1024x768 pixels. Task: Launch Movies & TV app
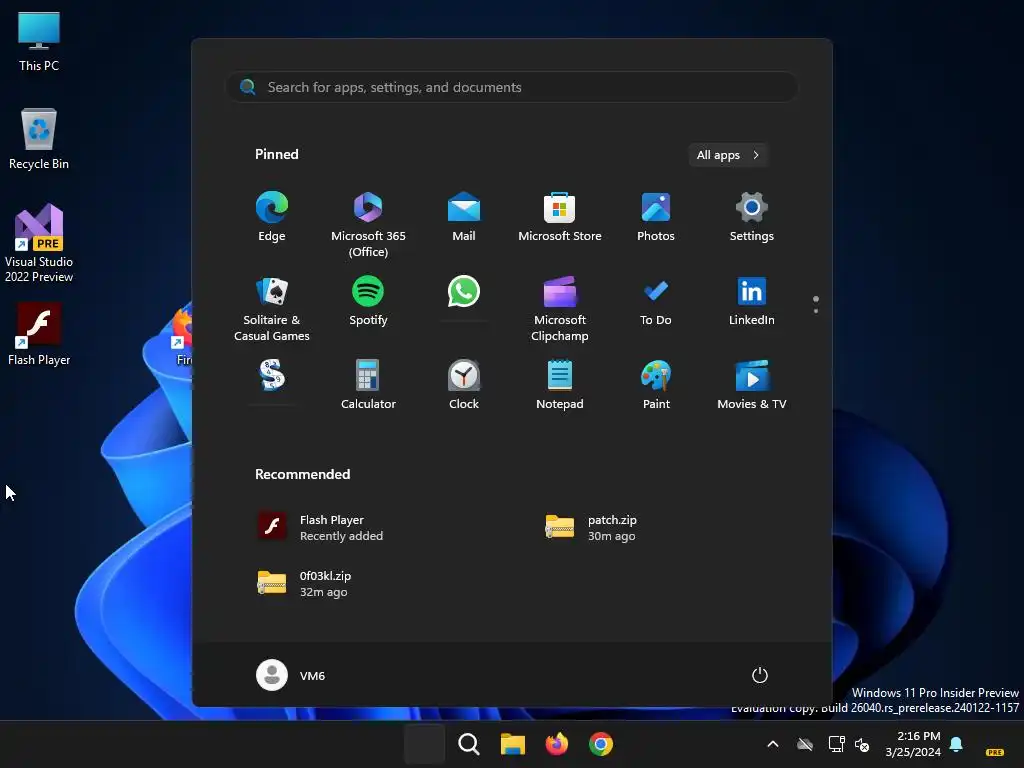[x=752, y=386]
